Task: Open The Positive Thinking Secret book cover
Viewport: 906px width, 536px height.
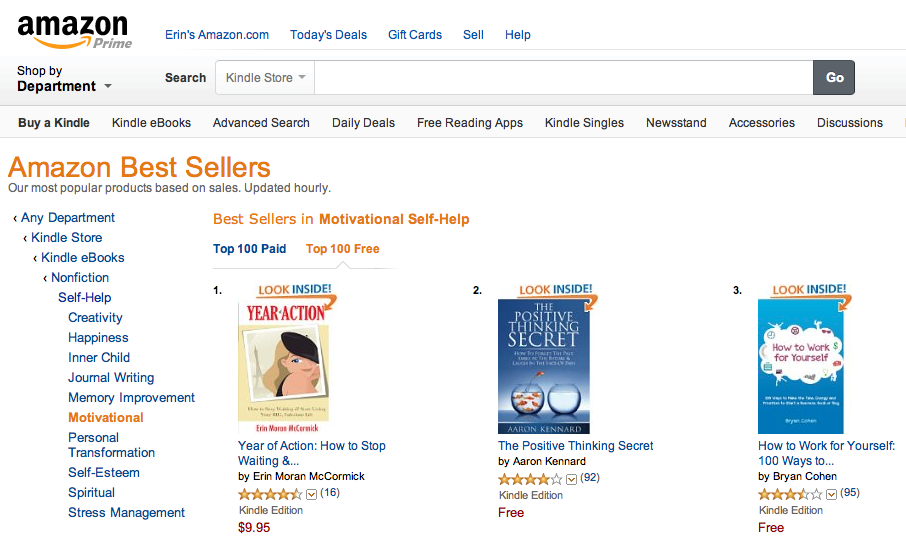Action: pos(544,366)
